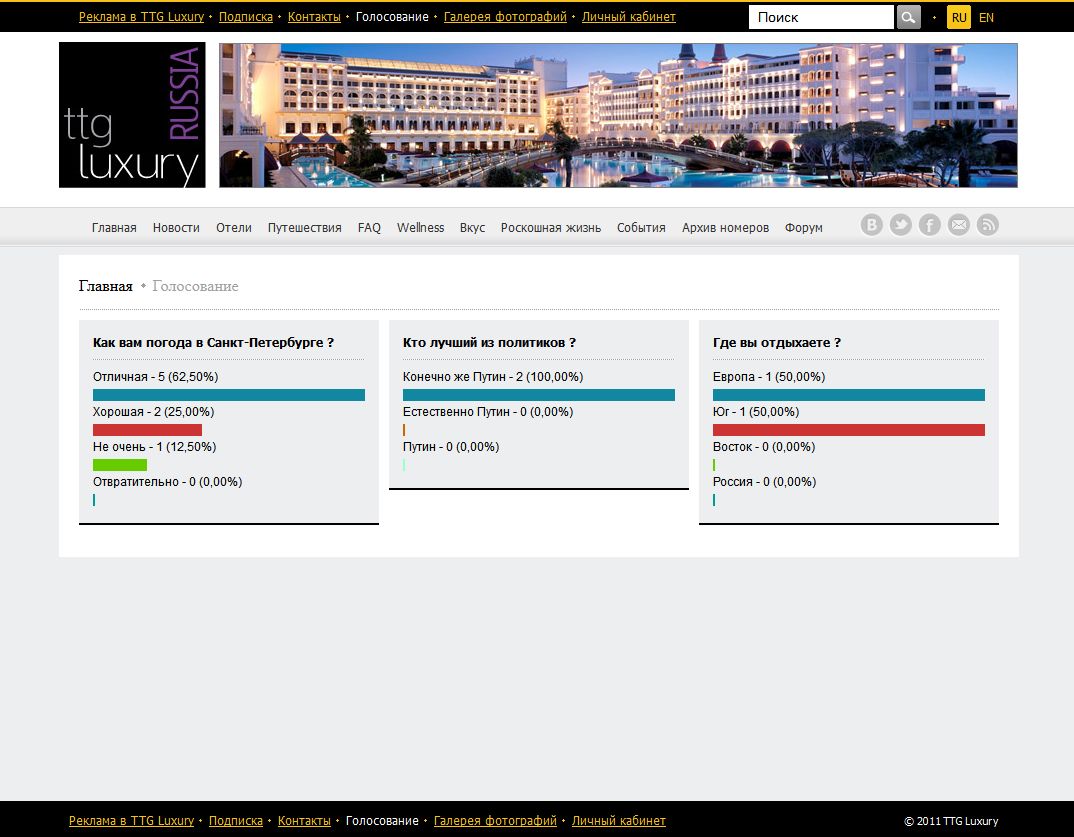
Task: Click Главная breadcrumb link
Action: pos(105,286)
